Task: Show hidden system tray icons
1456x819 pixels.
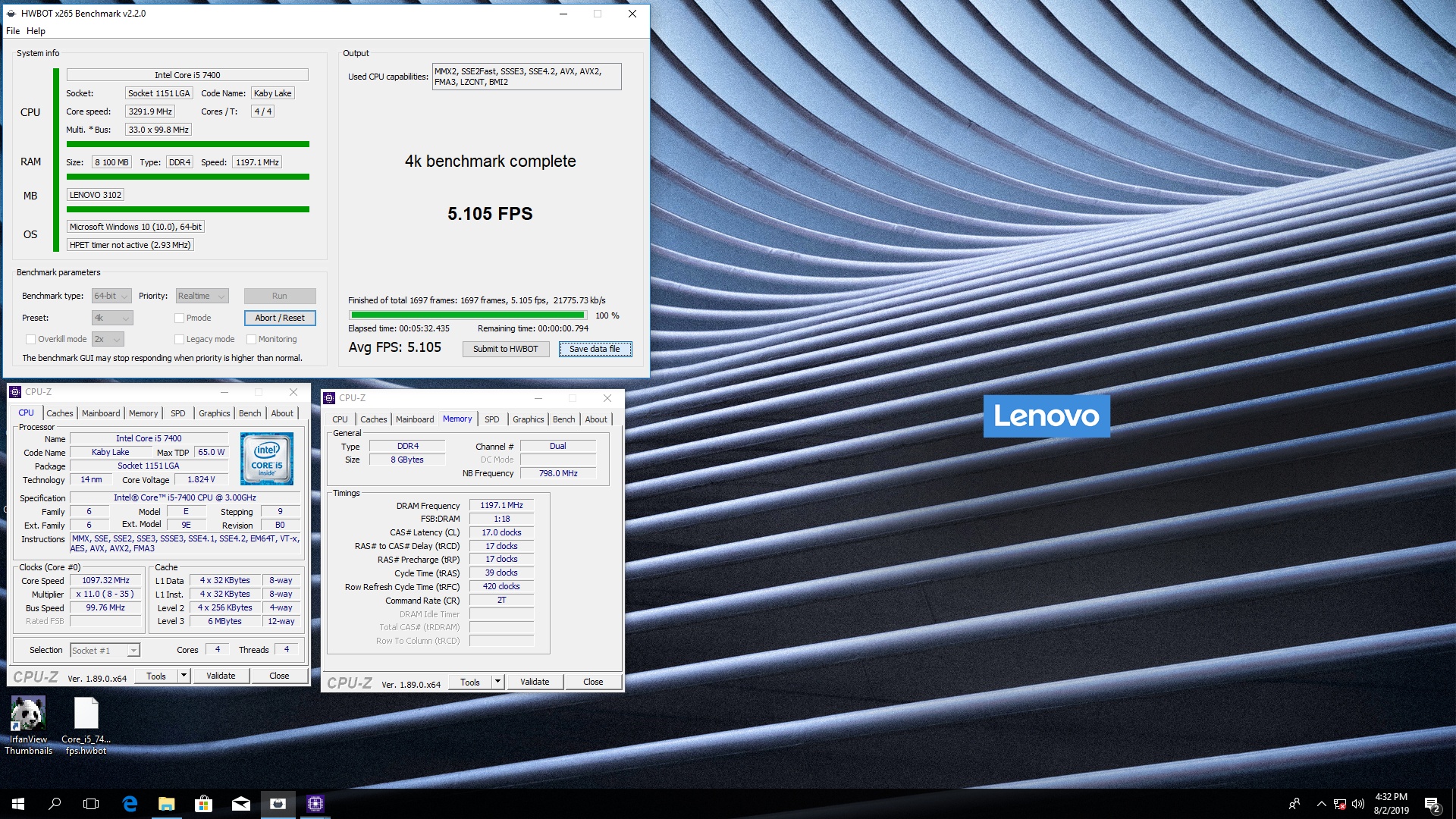Action: click(1321, 804)
